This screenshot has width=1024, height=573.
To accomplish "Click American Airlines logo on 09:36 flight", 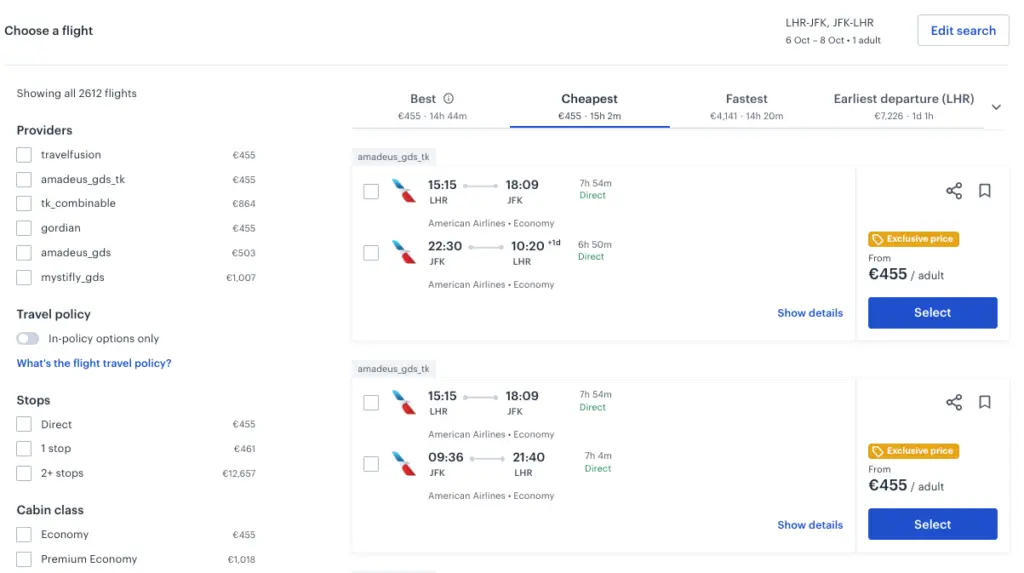I will (404, 463).
